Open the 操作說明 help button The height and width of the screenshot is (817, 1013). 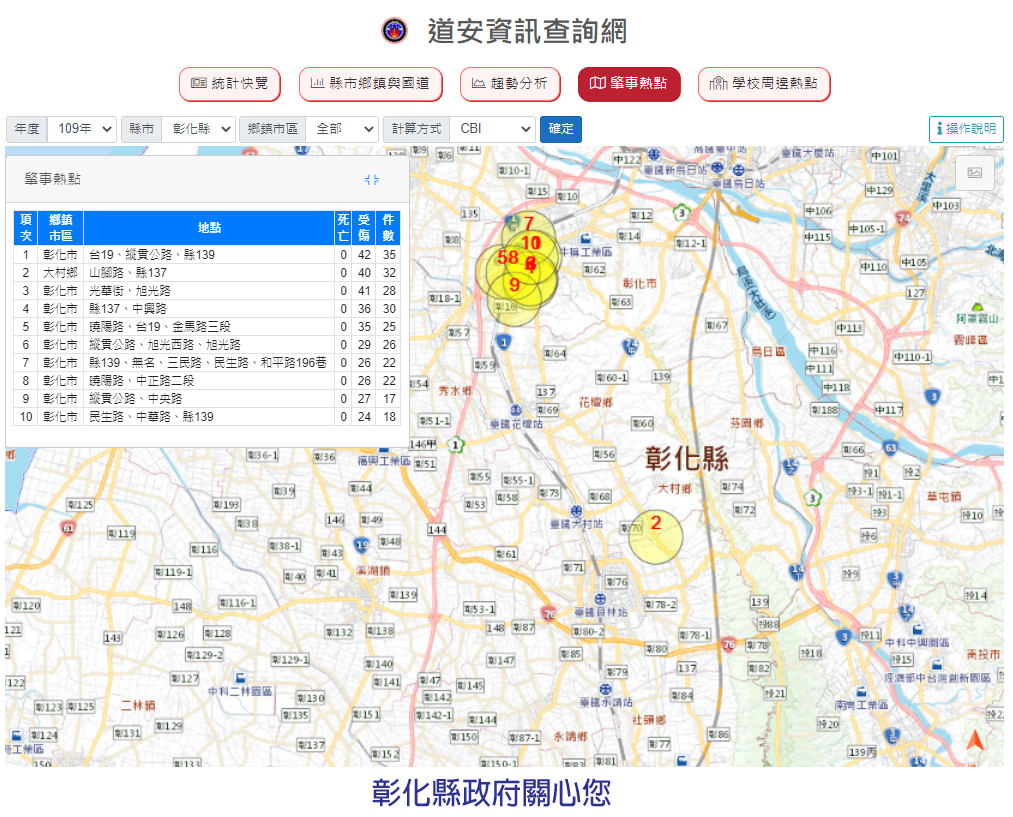click(965, 129)
